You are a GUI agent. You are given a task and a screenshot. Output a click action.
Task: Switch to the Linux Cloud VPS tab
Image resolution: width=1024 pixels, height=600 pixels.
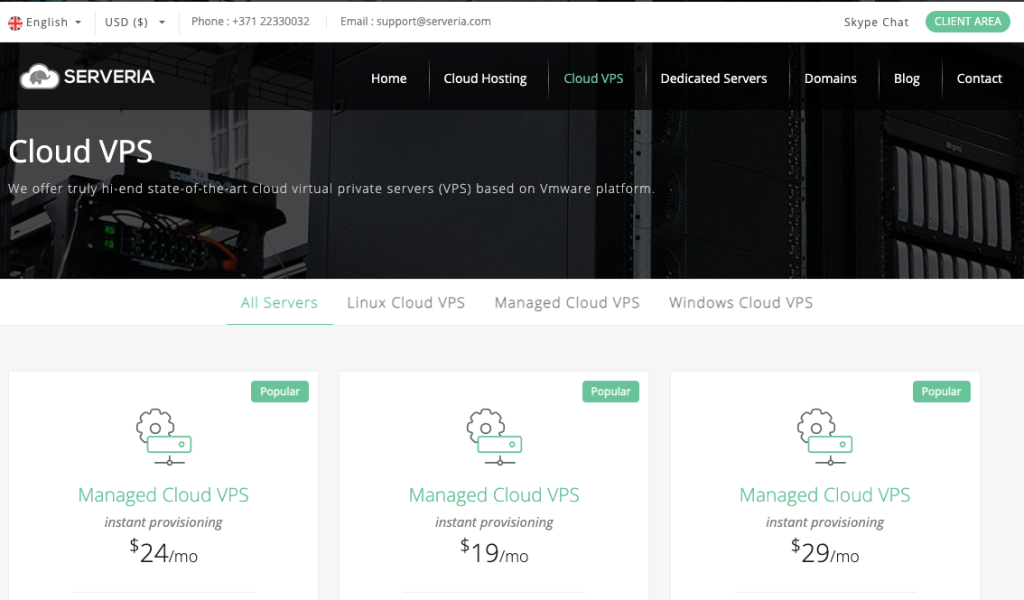406,303
